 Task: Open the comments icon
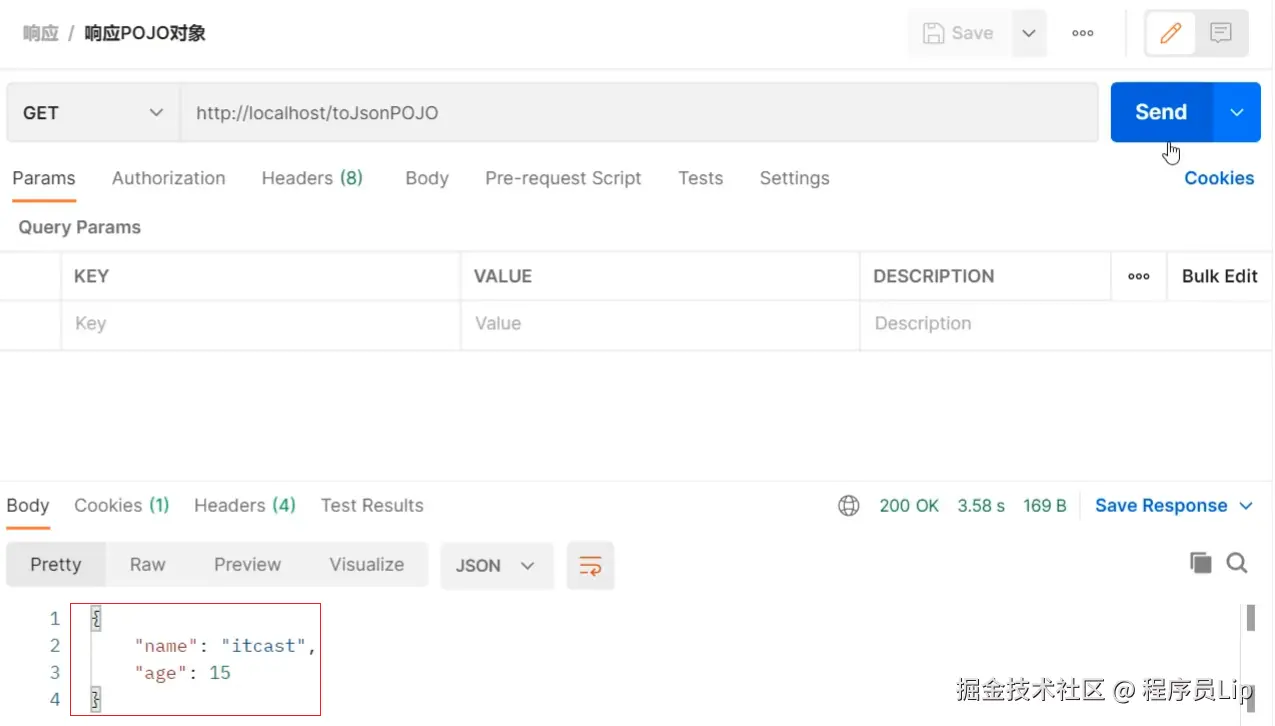point(1221,33)
